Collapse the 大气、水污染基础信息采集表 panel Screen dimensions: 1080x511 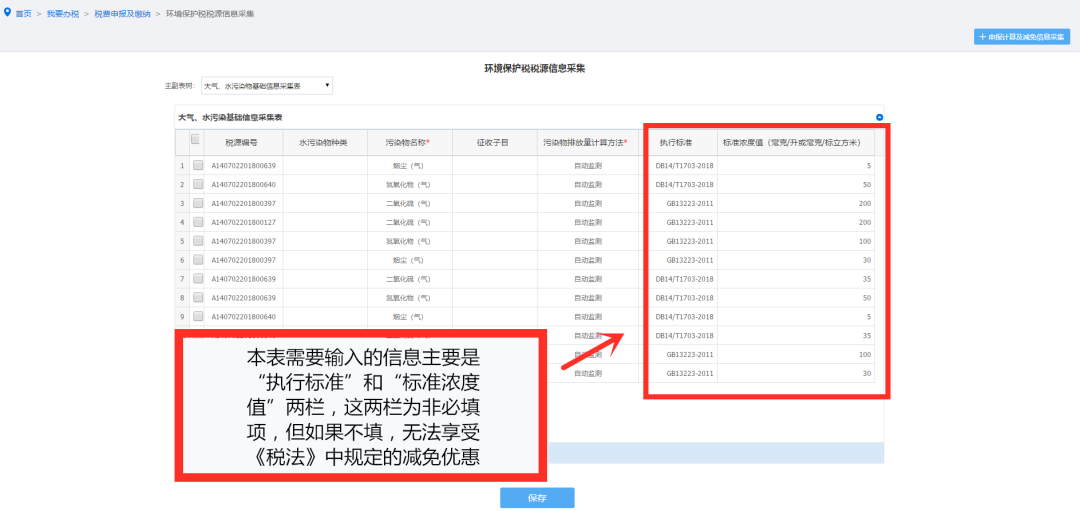[880, 118]
